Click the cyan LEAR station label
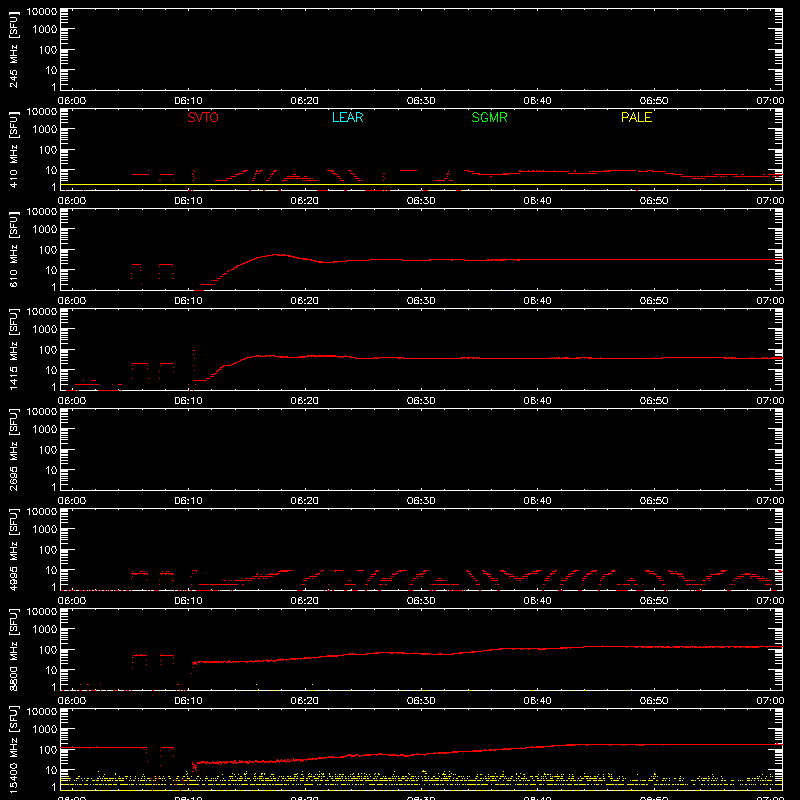 click(x=347, y=117)
